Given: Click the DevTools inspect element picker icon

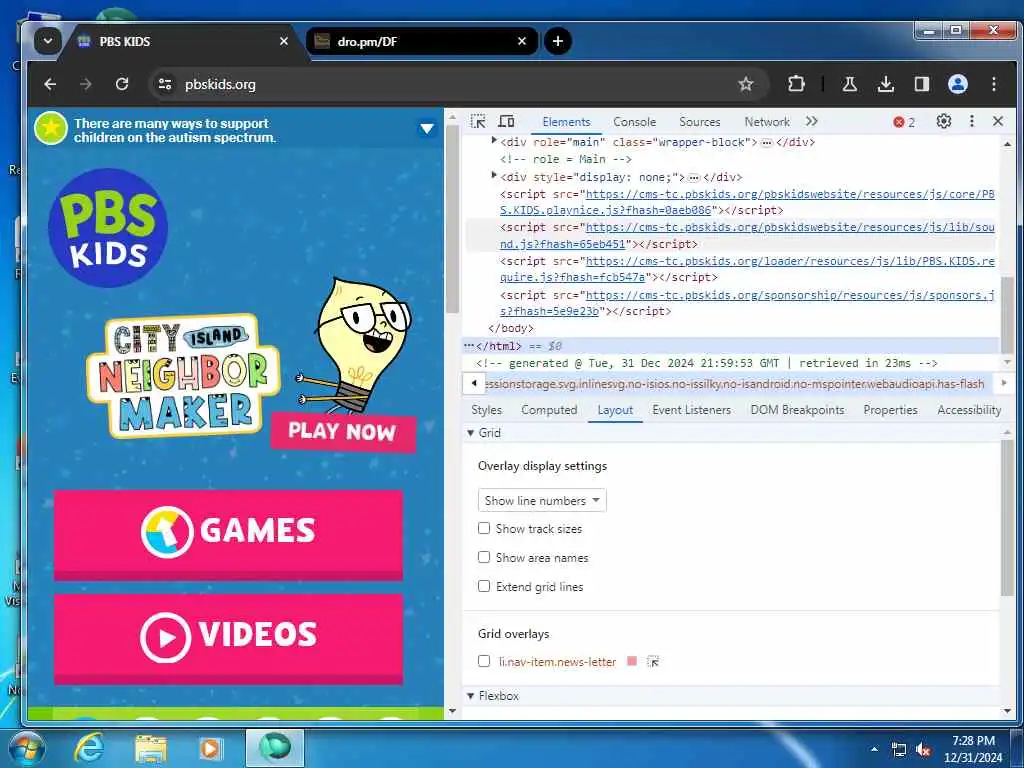Looking at the screenshot, I should click(x=478, y=121).
